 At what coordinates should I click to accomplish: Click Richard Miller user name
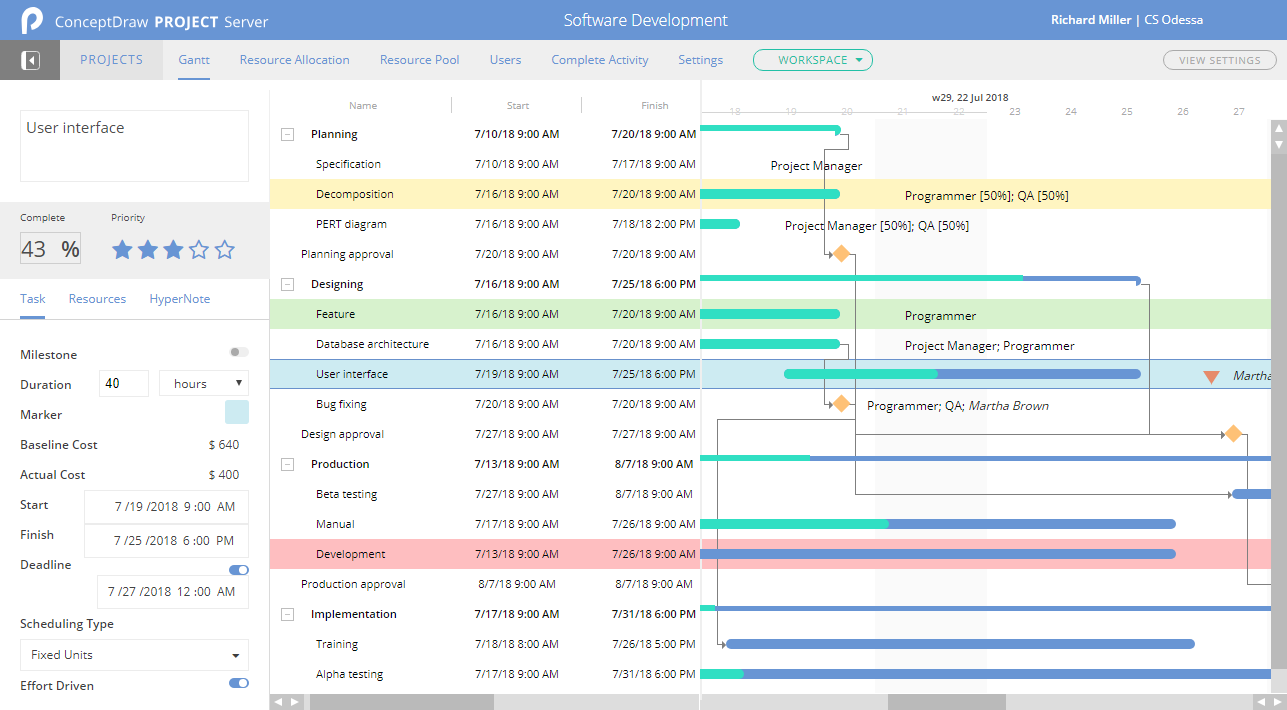1091,20
